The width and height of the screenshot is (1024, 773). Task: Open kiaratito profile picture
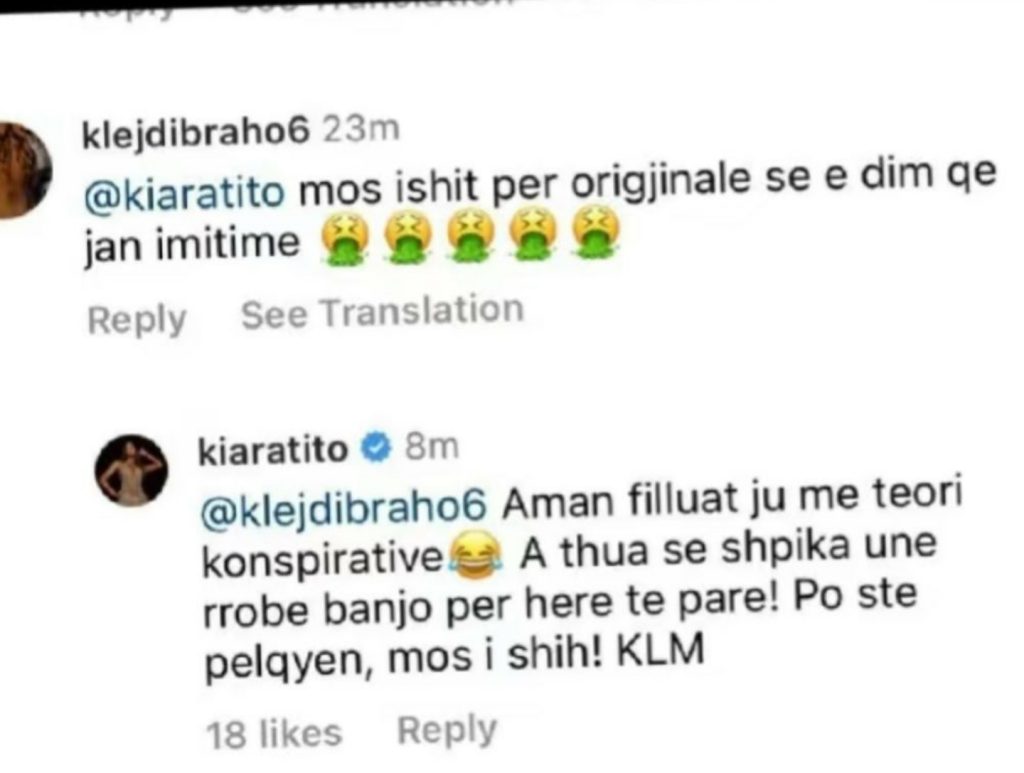(x=132, y=469)
